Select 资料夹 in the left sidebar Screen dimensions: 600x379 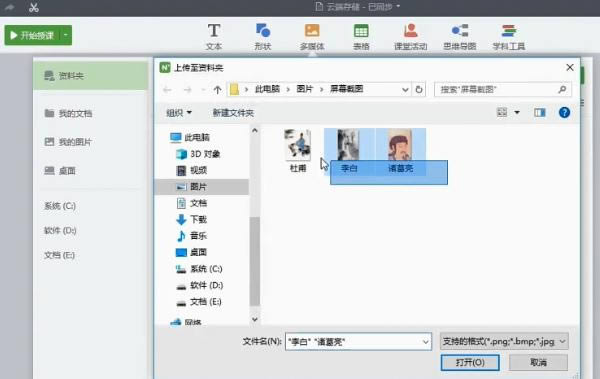click(x=91, y=75)
